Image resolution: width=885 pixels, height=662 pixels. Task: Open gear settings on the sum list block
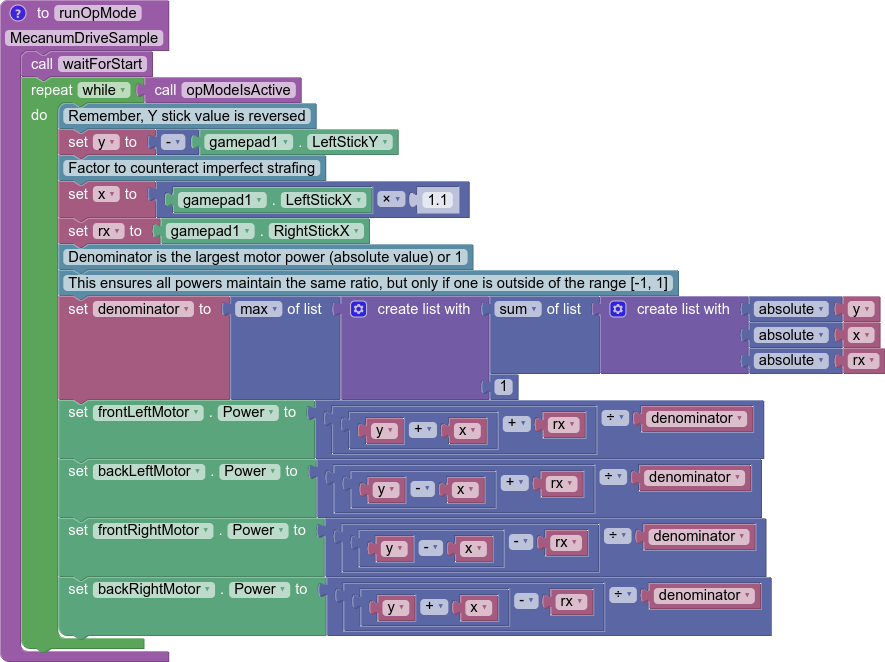click(x=618, y=310)
